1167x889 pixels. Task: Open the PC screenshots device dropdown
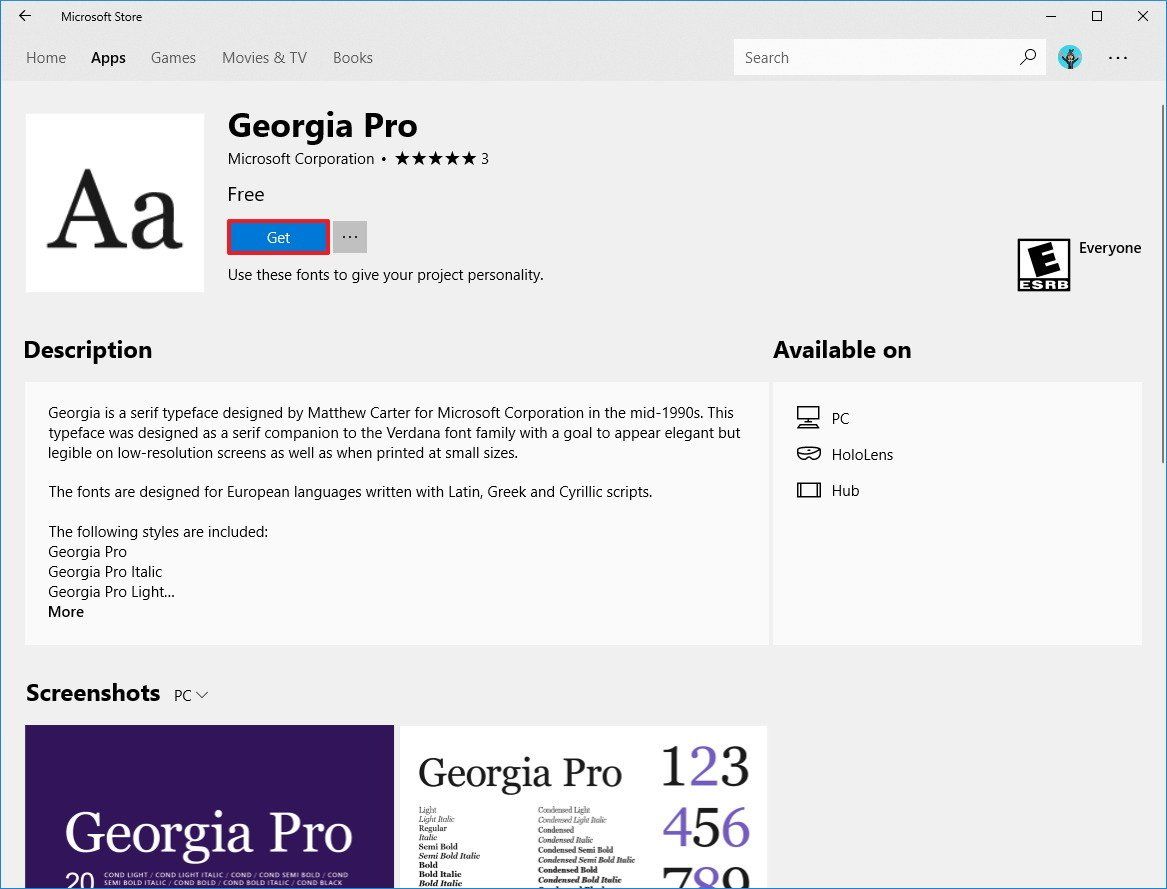point(190,694)
